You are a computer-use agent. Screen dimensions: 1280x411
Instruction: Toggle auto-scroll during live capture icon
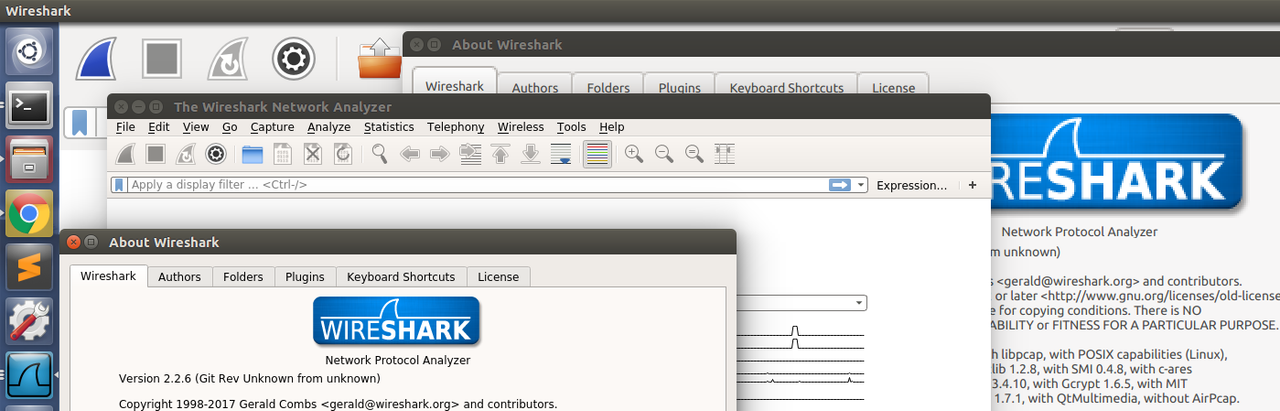click(560, 153)
